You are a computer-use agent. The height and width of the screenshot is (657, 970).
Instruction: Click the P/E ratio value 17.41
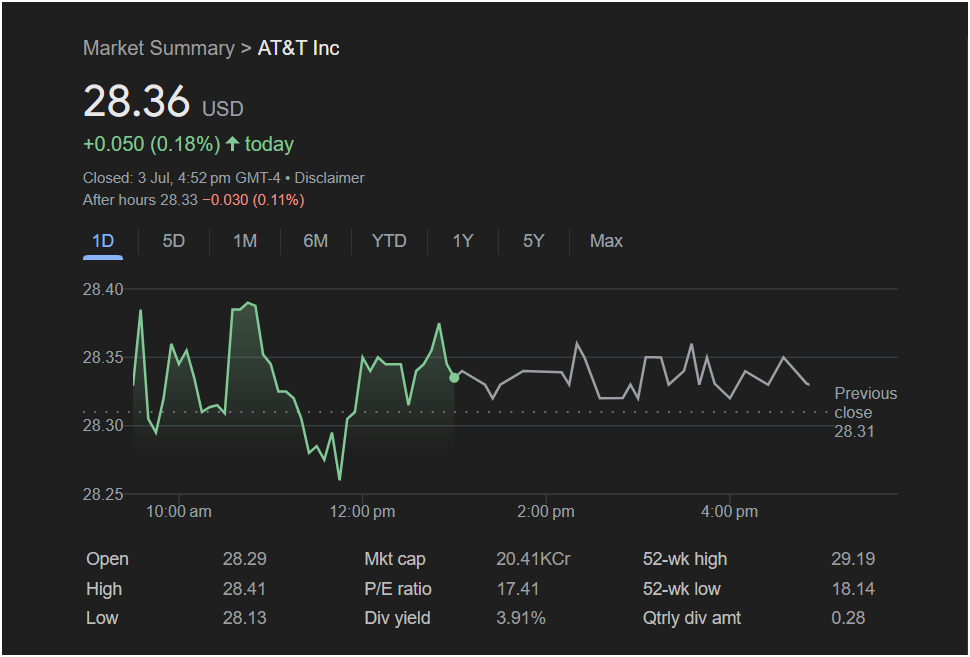[518, 589]
